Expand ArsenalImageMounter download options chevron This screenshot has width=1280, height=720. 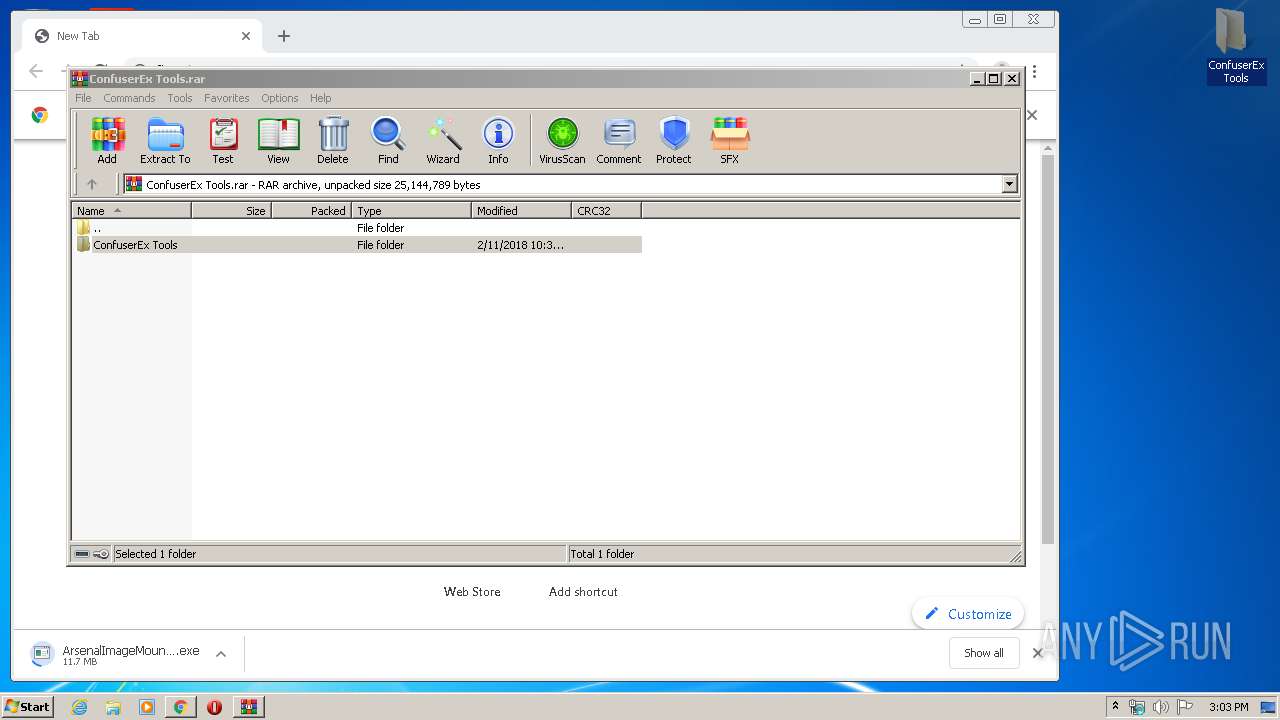[221, 654]
